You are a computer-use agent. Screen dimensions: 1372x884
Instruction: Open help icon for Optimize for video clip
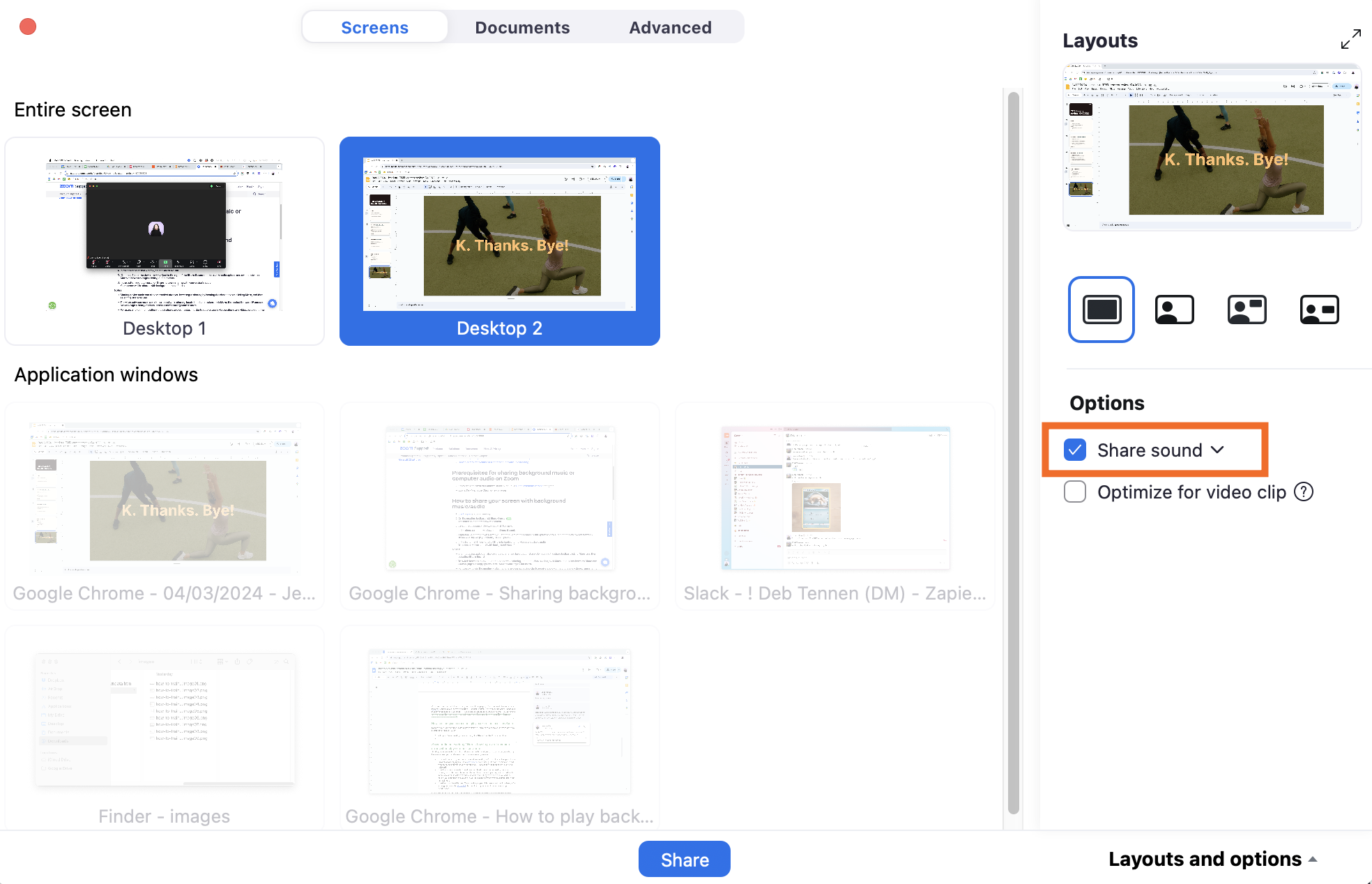pyautogui.click(x=1304, y=492)
